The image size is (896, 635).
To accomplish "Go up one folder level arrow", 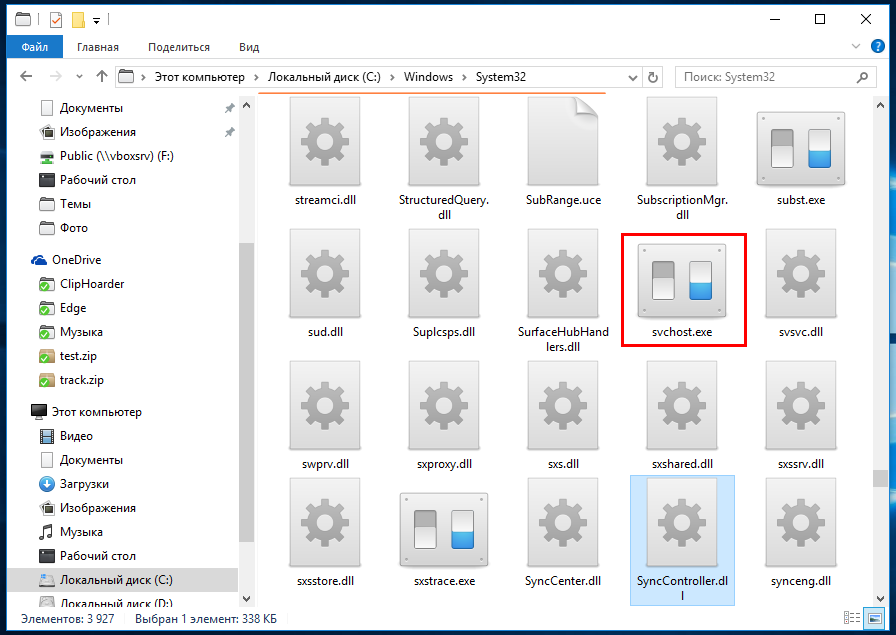I will (102, 76).
